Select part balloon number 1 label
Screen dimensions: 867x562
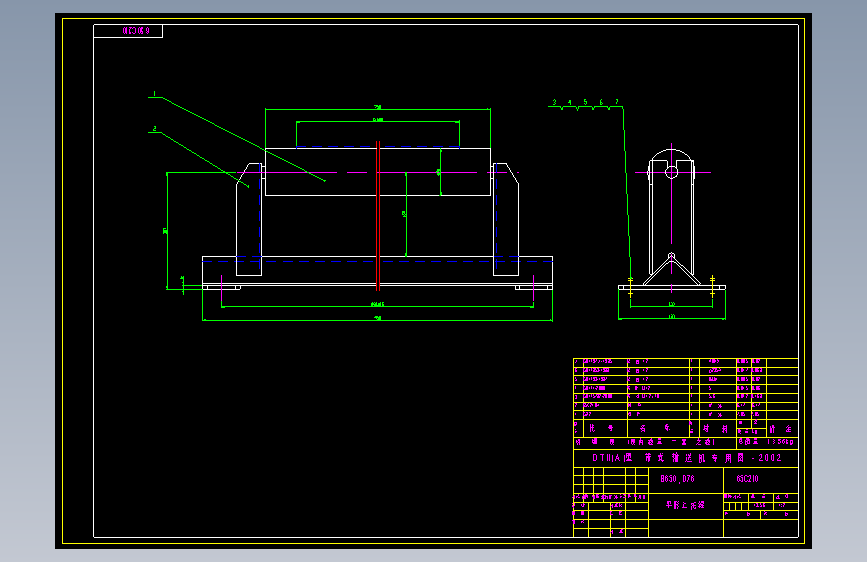[155, 93]
